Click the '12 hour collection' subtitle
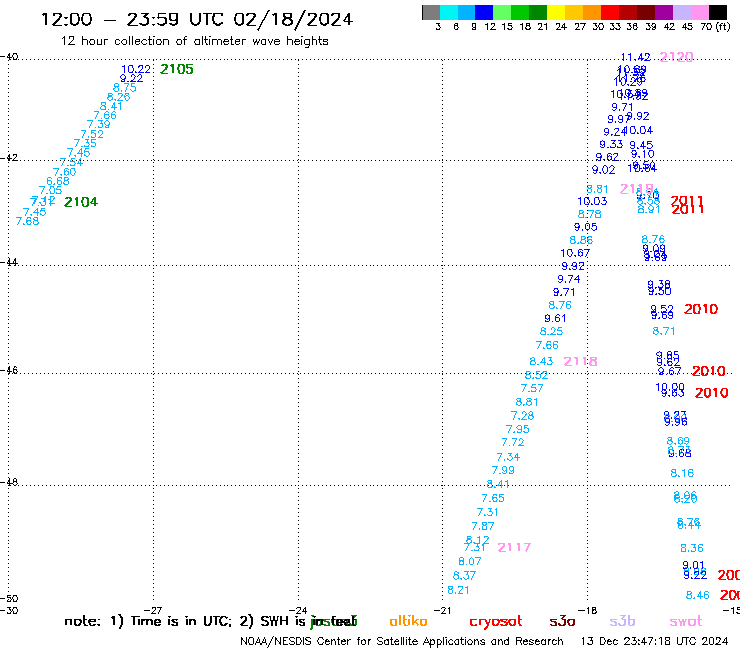This screenshot has width=740, height=650. click(194, 42)
